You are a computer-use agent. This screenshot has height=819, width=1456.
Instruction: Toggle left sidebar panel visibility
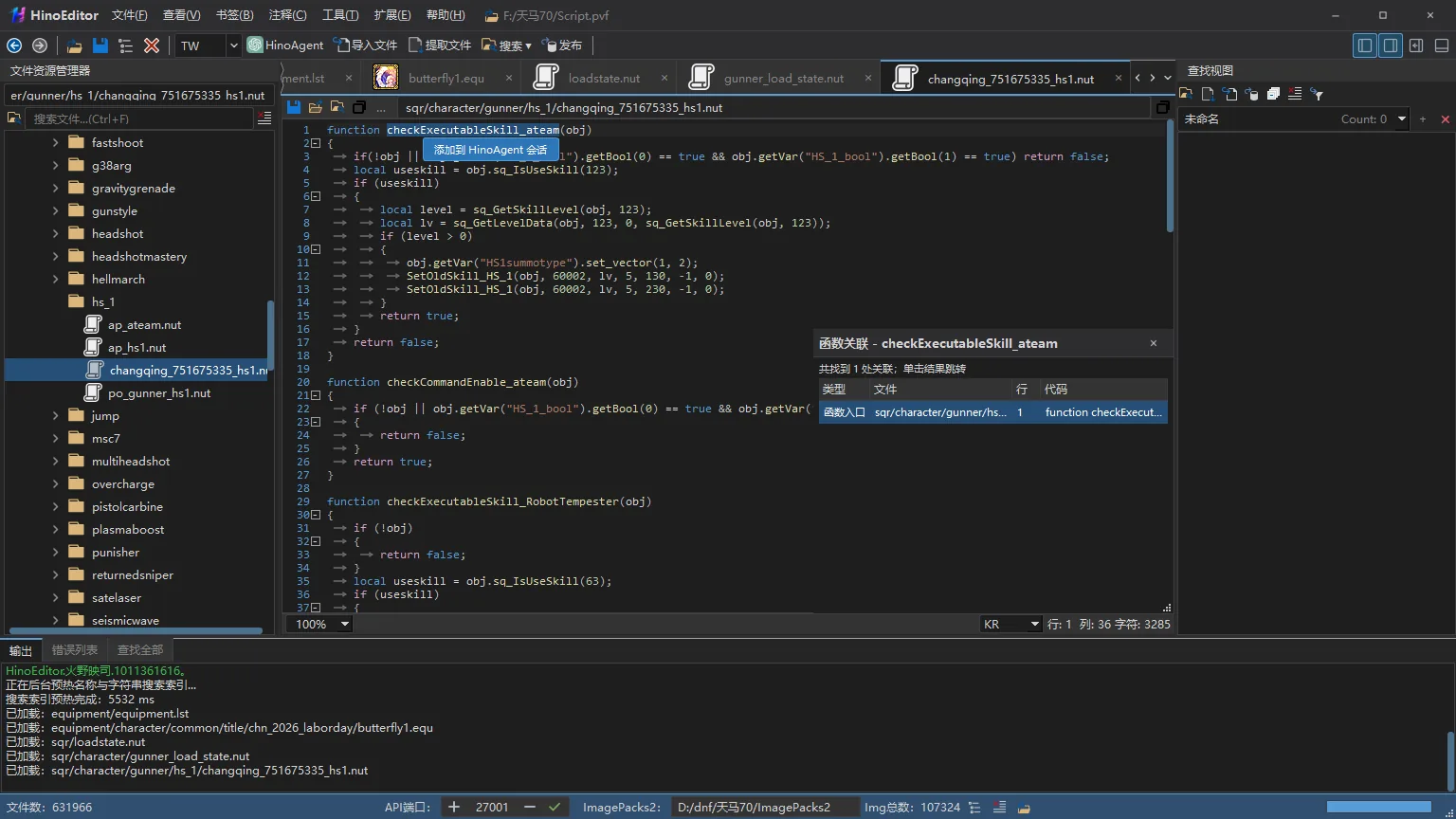point(1365,45)
